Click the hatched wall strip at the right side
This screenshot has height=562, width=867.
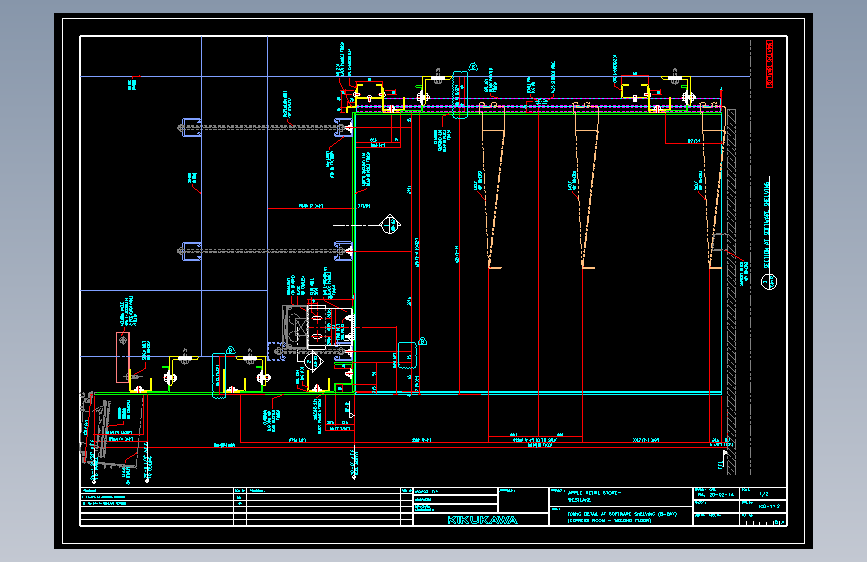(731, 292)
